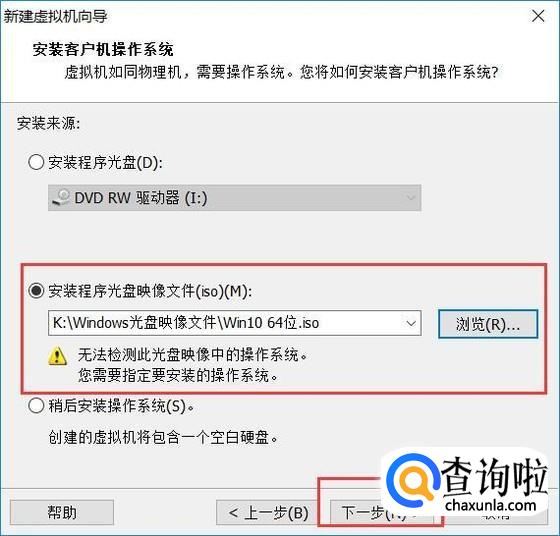The image size is (560, 536).
Task: Choose install operating system later option
Action: click(x=36, y=406)
